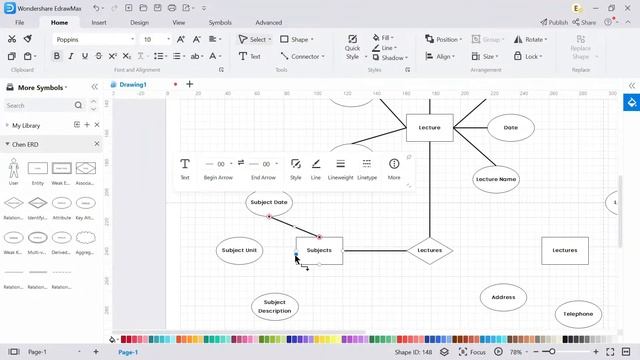Click the Share button
The height and width of the screenshot is (360, 640).
(584, 22)
